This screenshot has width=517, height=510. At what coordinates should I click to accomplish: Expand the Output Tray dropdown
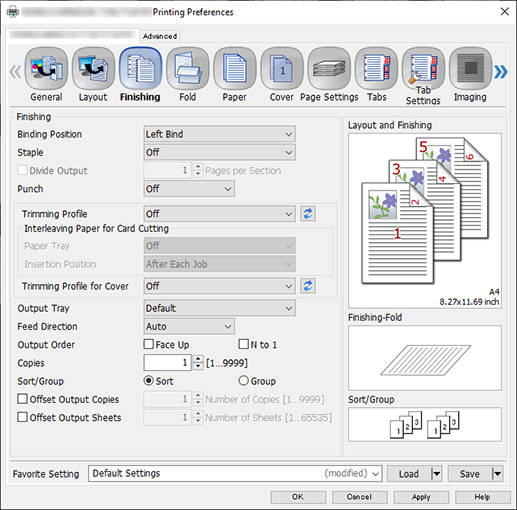(x=219, y=308)
